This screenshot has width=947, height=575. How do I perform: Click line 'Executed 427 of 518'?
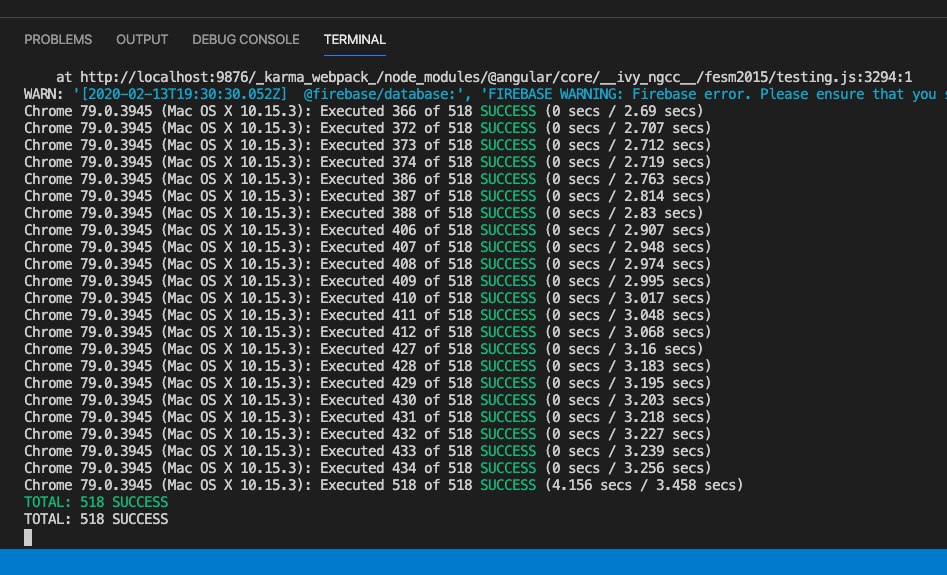click(x=364, y=349)
